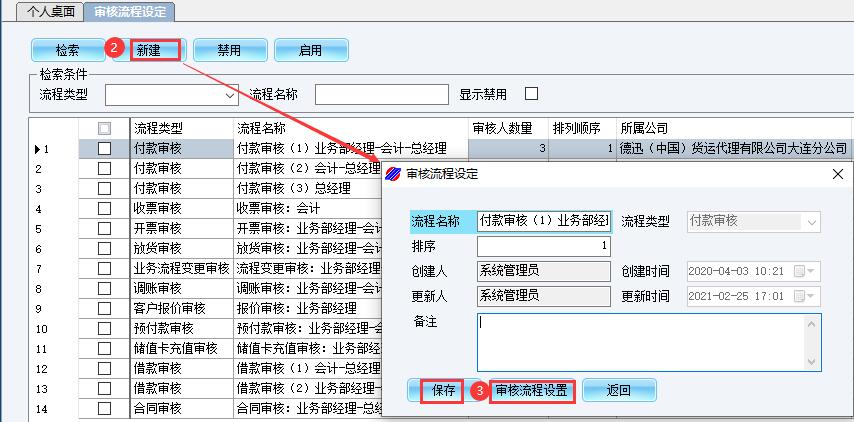Click into the 备注 remarks text area
This screenshot has height=422, width=854.
(648, 342)
